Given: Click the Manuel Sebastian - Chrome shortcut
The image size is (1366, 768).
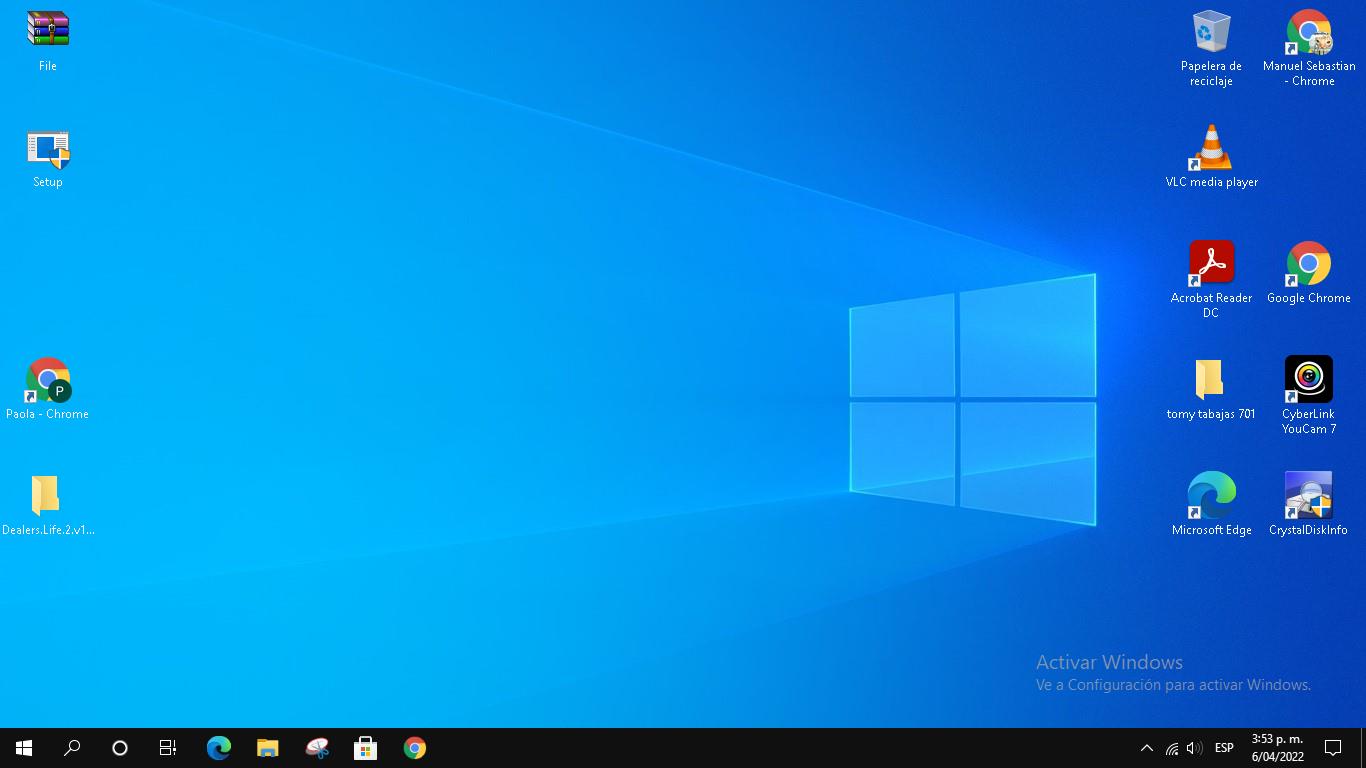Looking at the screenshot, I should (1308, 34).
